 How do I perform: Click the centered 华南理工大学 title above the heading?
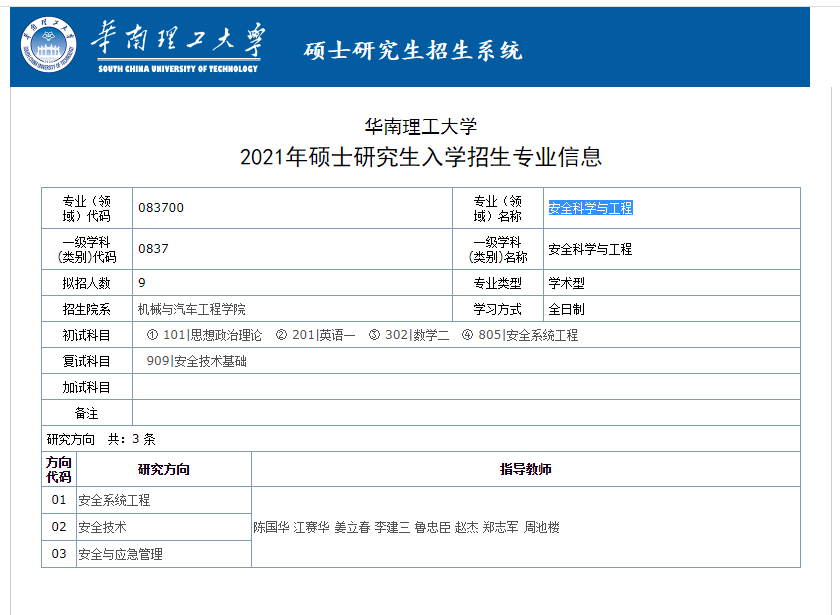[x=421, y=126]
